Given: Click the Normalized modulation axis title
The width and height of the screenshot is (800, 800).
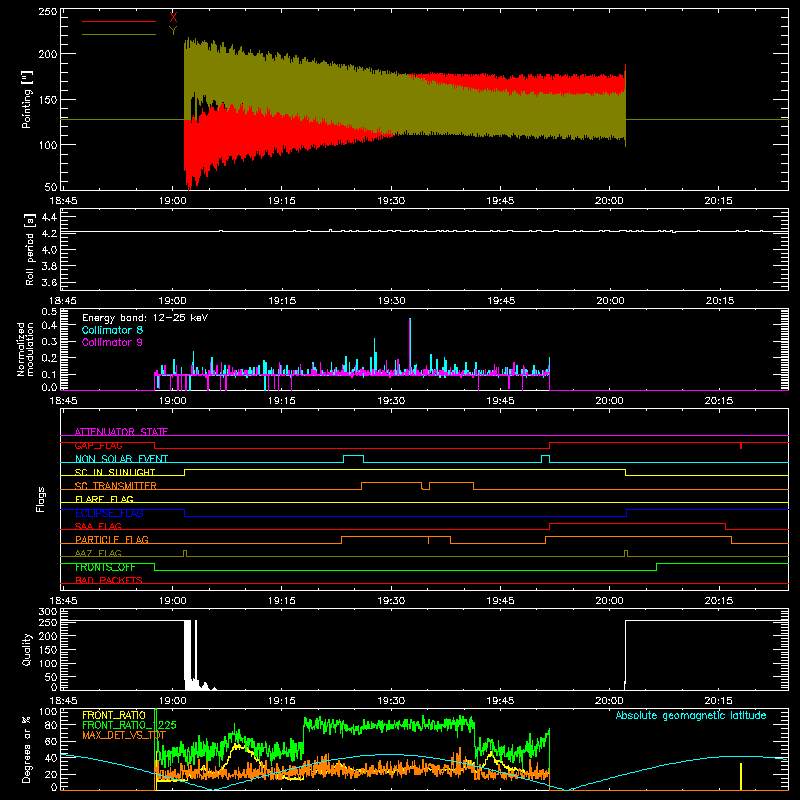Looking at the screenshot, I should click(x=25, y=349).
